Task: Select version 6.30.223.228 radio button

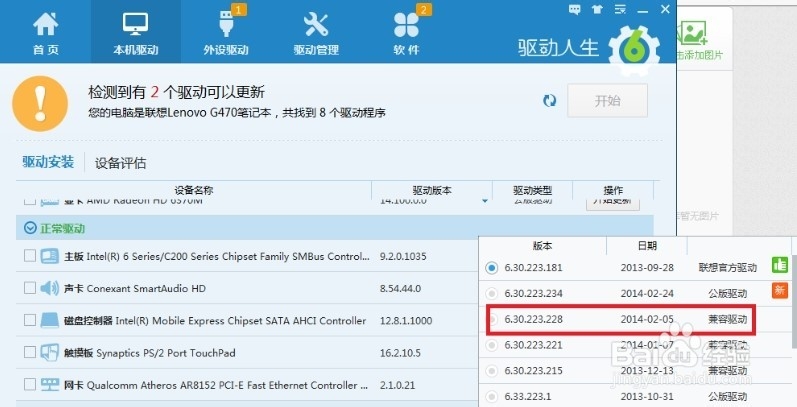Action: [492, 320]
